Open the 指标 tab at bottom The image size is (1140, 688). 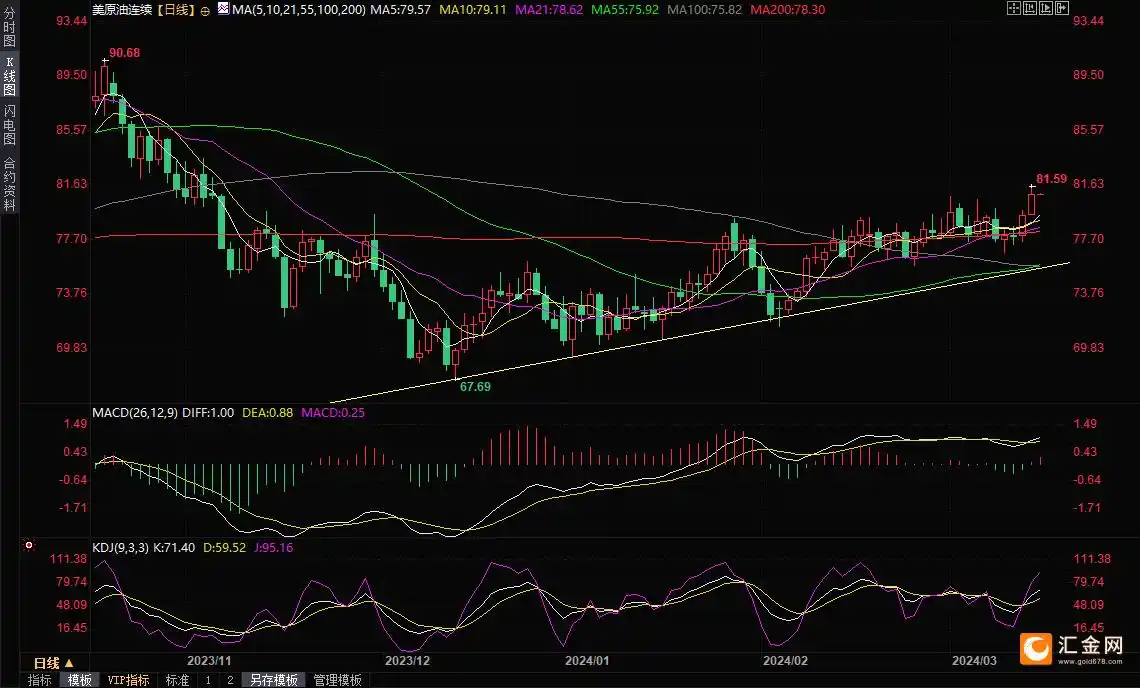(x=40, y=680)
